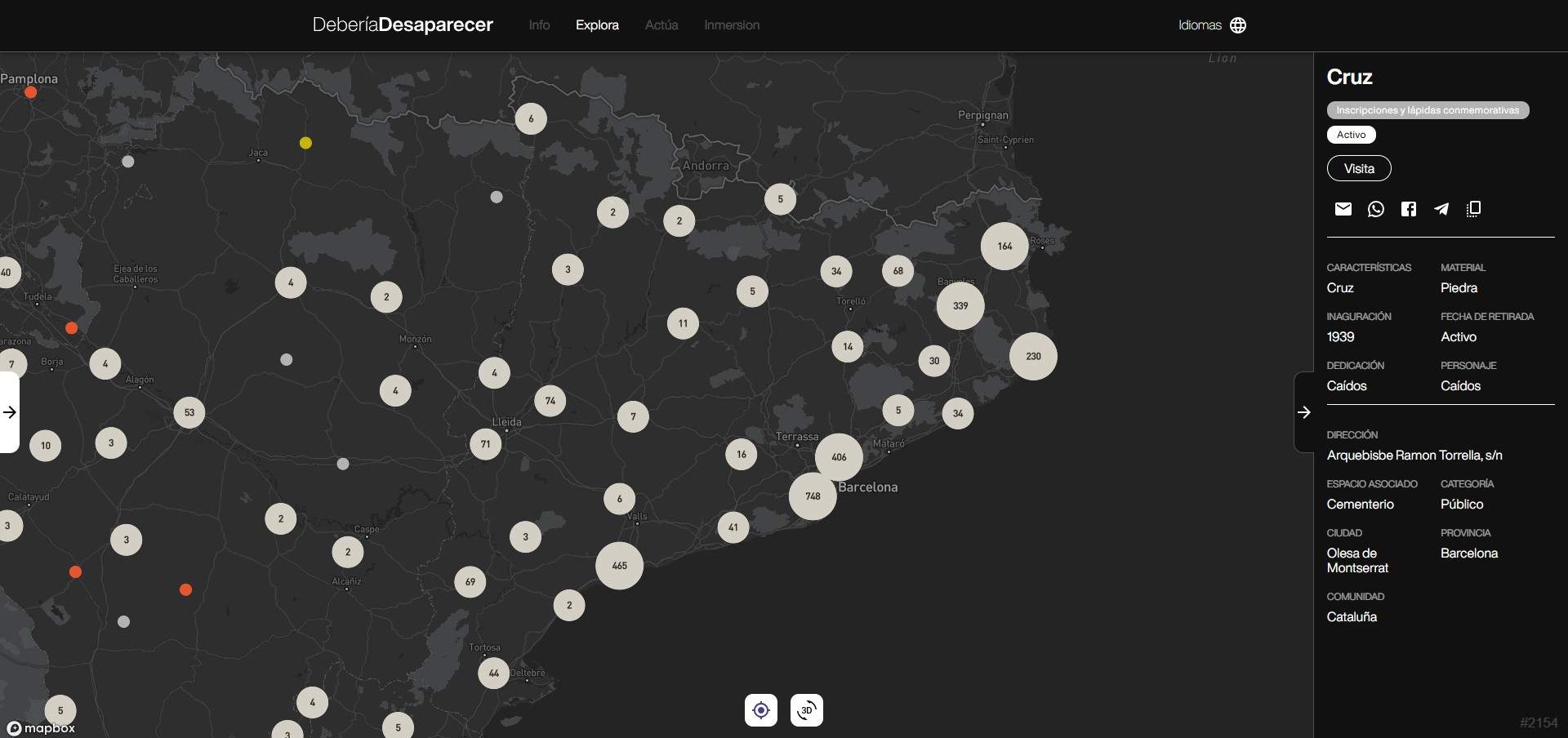
Task: Select the 16 map cluster
Action: point(742,455)
